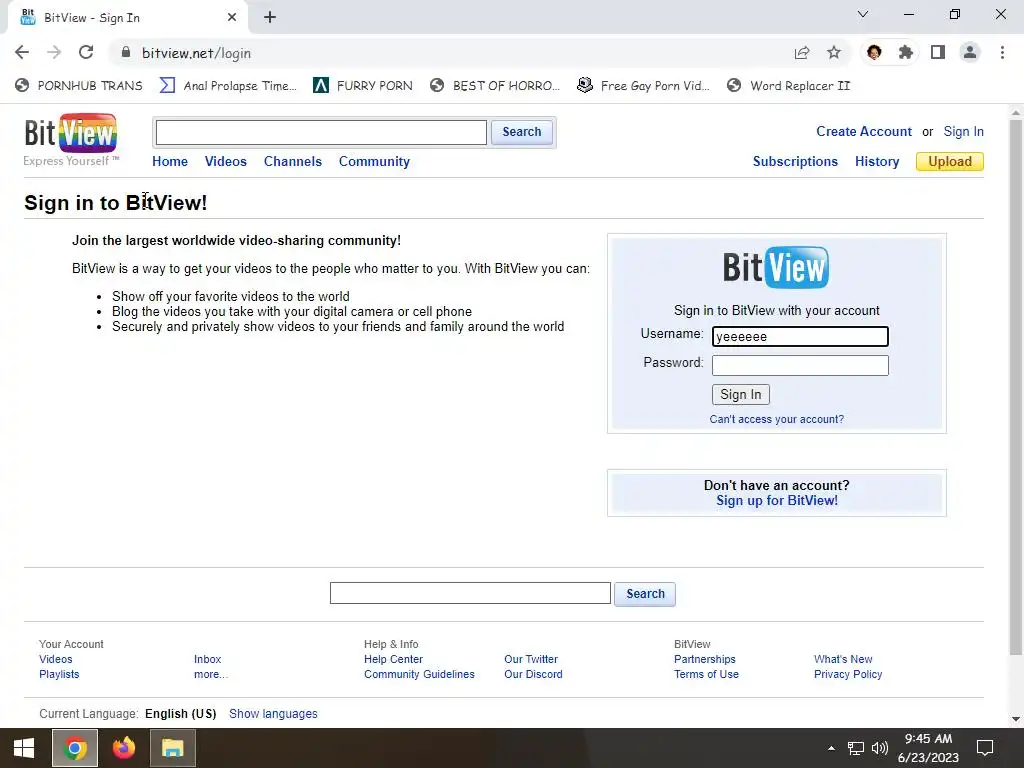Click the bottom search input field
Viewport: 1024px width, 768px height.
click(x=470, y=593)
